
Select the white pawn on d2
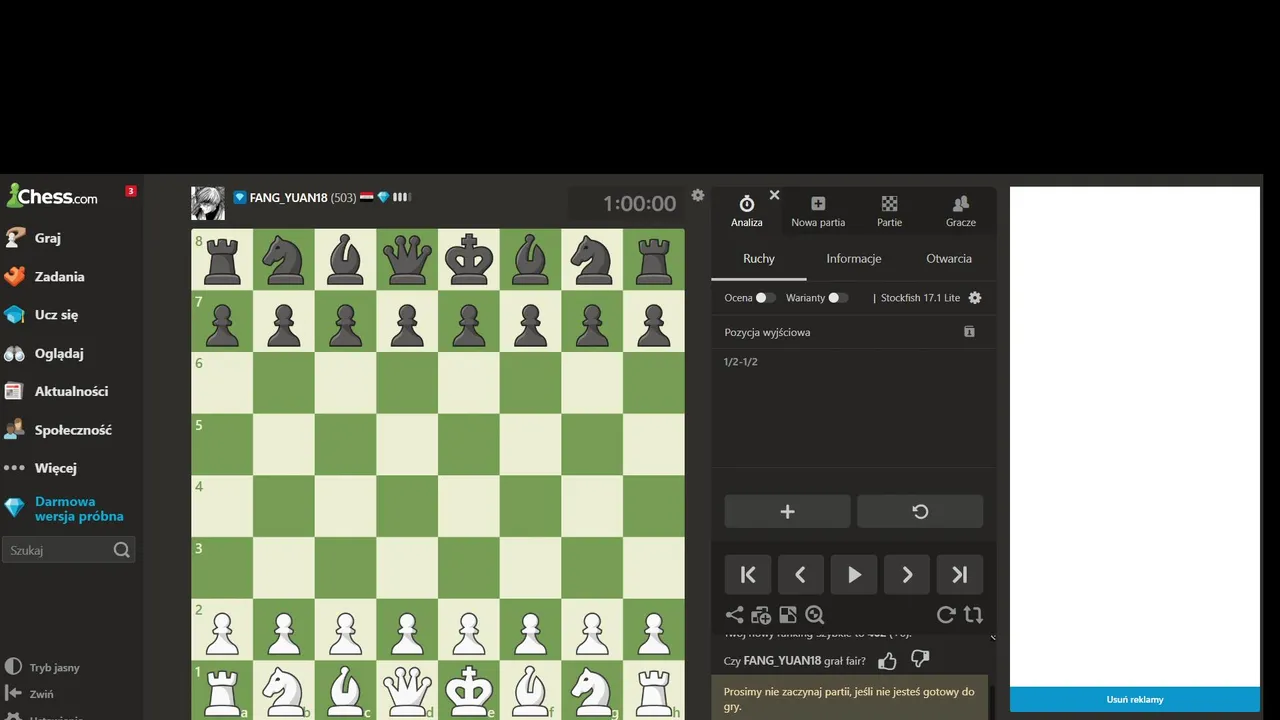[x=407, y=630]
